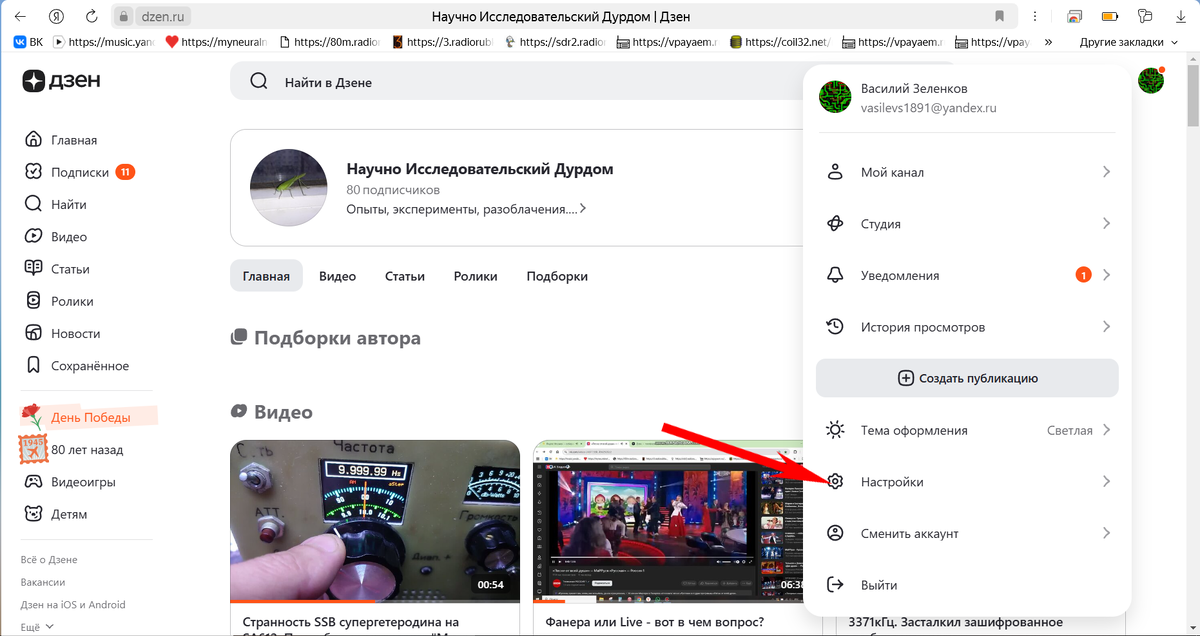Expand the Ещё list in sidebar footer
Screen dimensions: 1200x636
37,627
